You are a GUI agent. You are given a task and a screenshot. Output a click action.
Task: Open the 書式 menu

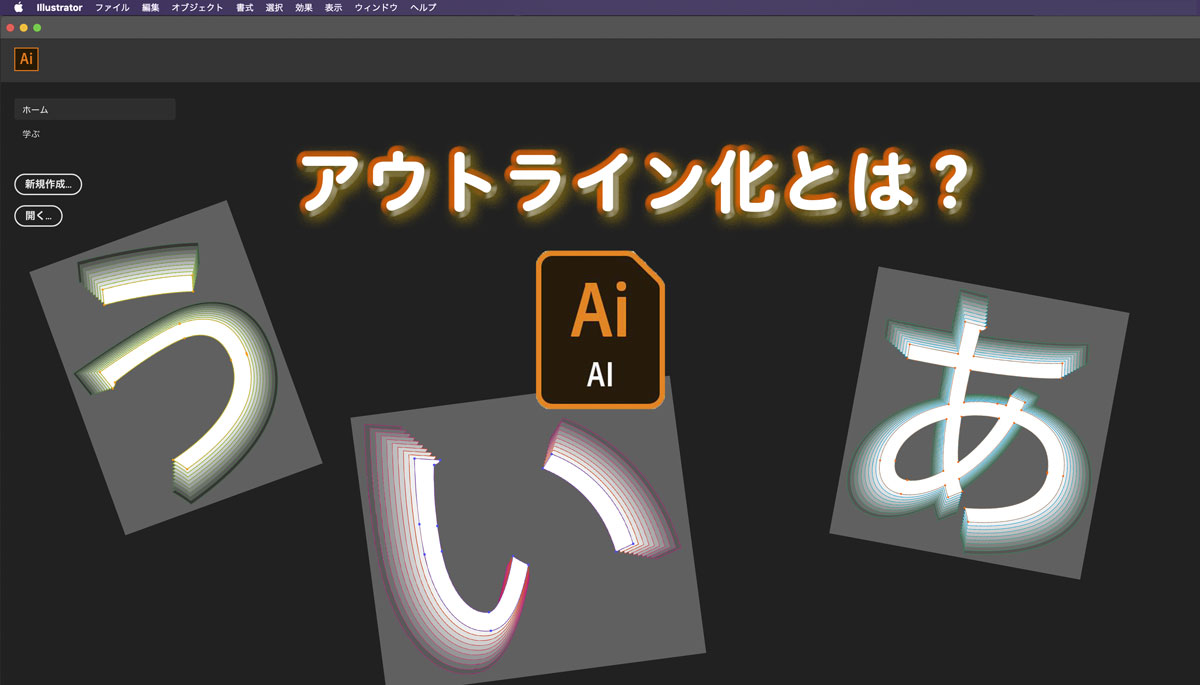(x=243, y=7)
